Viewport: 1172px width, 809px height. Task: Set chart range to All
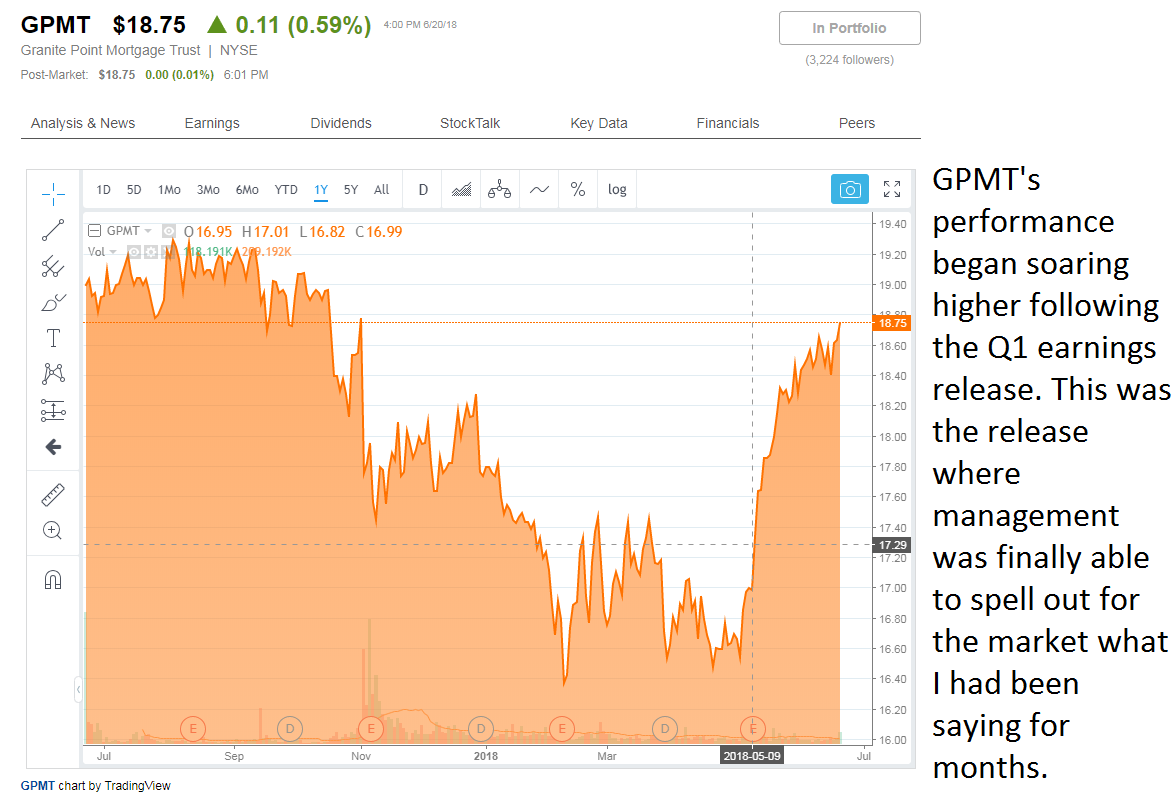(381, 190)
